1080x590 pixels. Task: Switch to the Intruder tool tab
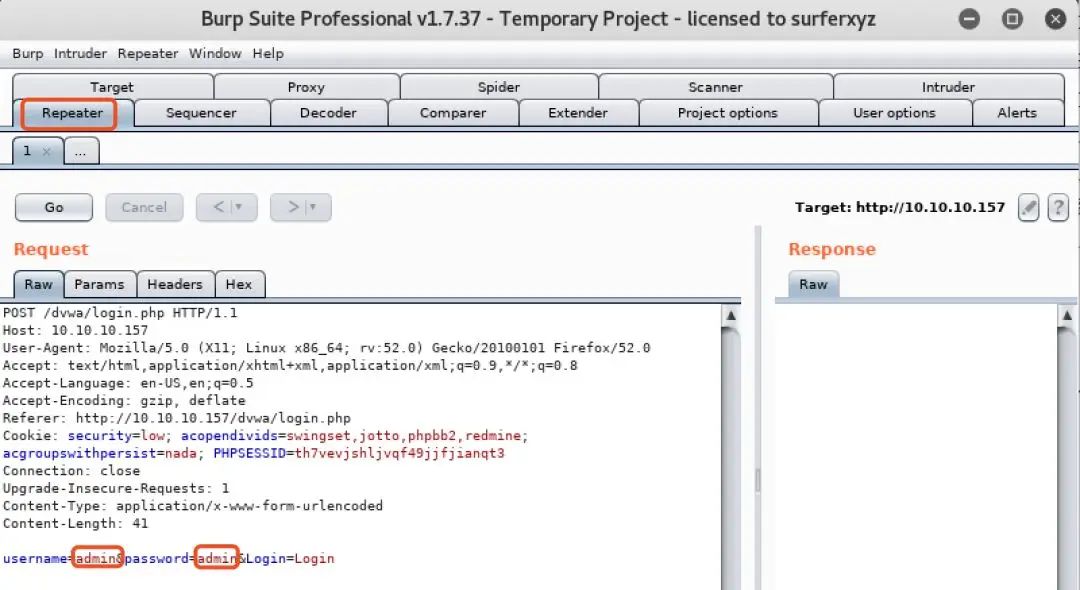[x=948, y=87]
